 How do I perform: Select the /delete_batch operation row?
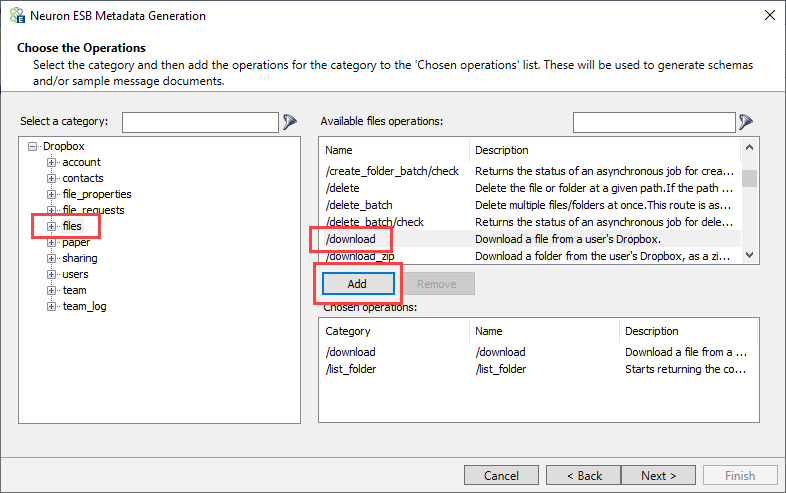[531, 205]
